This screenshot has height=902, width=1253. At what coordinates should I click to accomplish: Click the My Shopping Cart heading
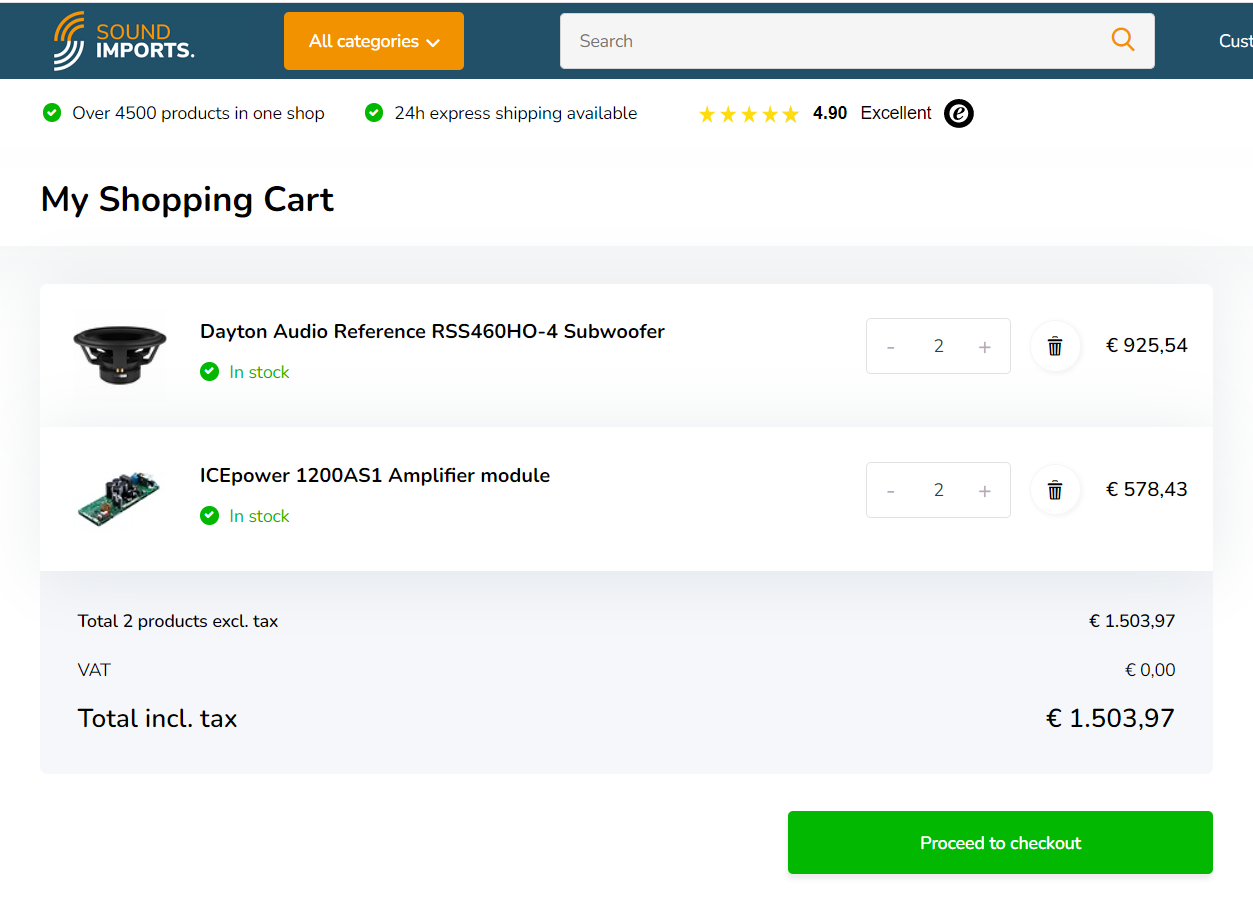[187, 199]
